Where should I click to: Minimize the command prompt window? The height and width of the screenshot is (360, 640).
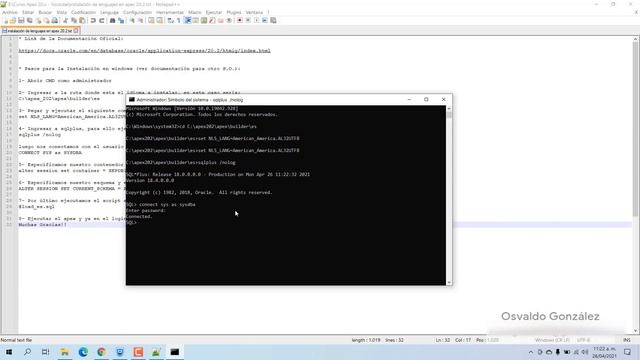click(x=409, y=100)
